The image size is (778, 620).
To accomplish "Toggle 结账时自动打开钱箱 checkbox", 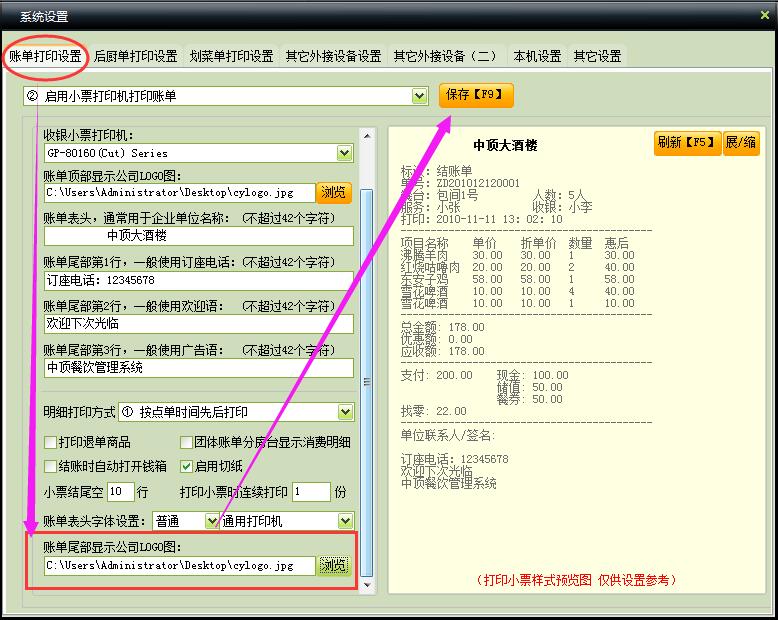I will click(51, 466).
